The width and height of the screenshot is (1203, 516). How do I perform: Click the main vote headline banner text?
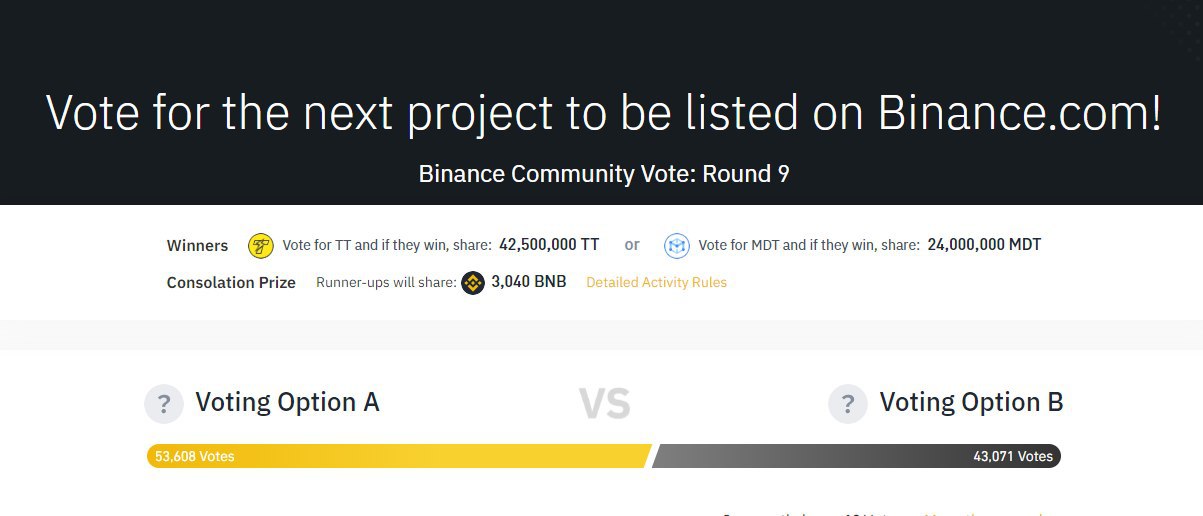coord(604,112)
